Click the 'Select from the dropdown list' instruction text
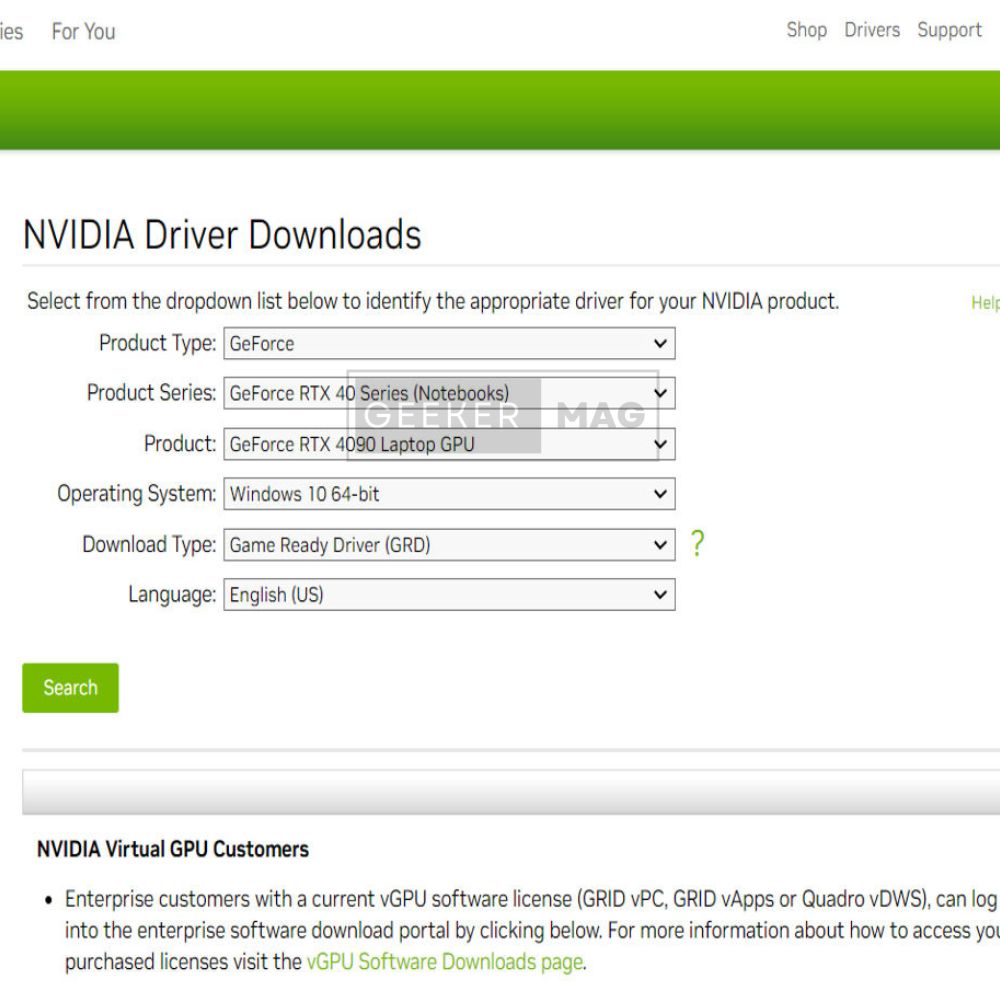Screen dimensions: 1000x1000 [432, 301]
